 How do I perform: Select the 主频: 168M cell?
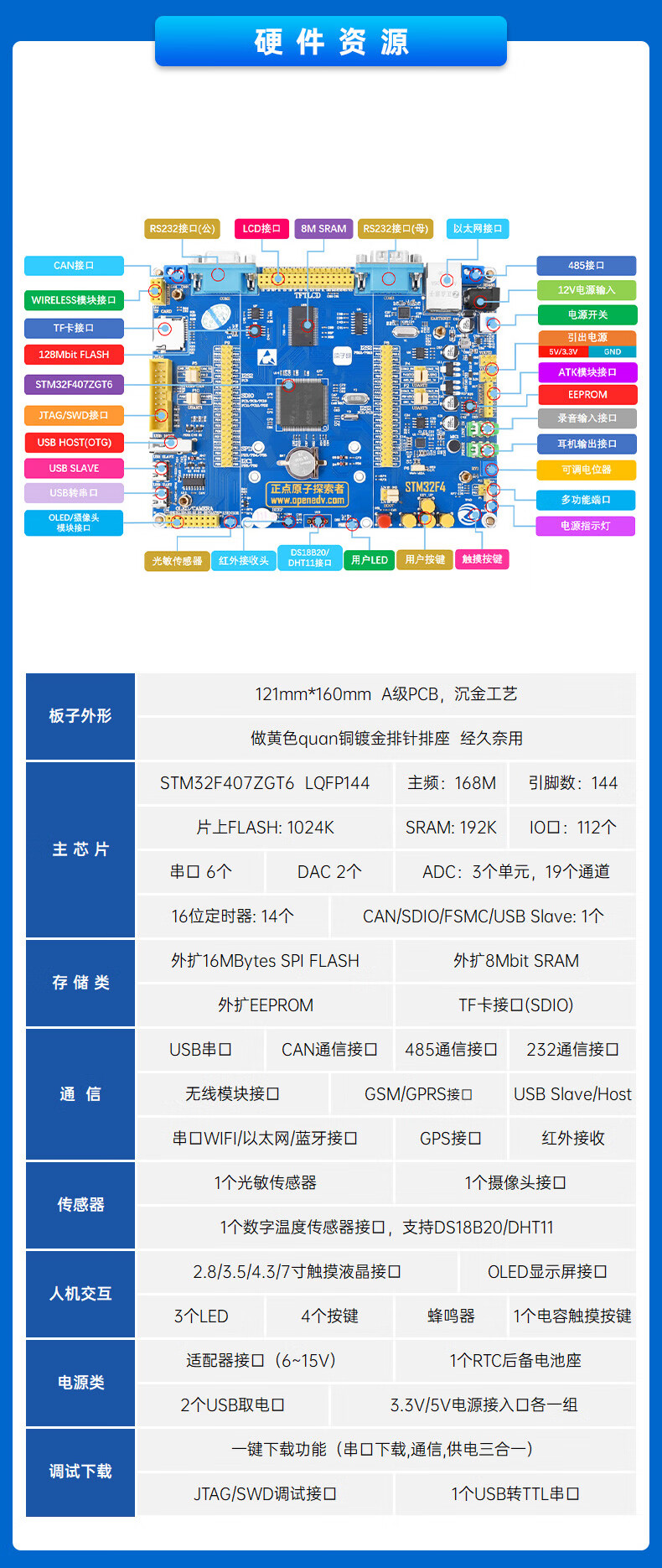(452, 783)
